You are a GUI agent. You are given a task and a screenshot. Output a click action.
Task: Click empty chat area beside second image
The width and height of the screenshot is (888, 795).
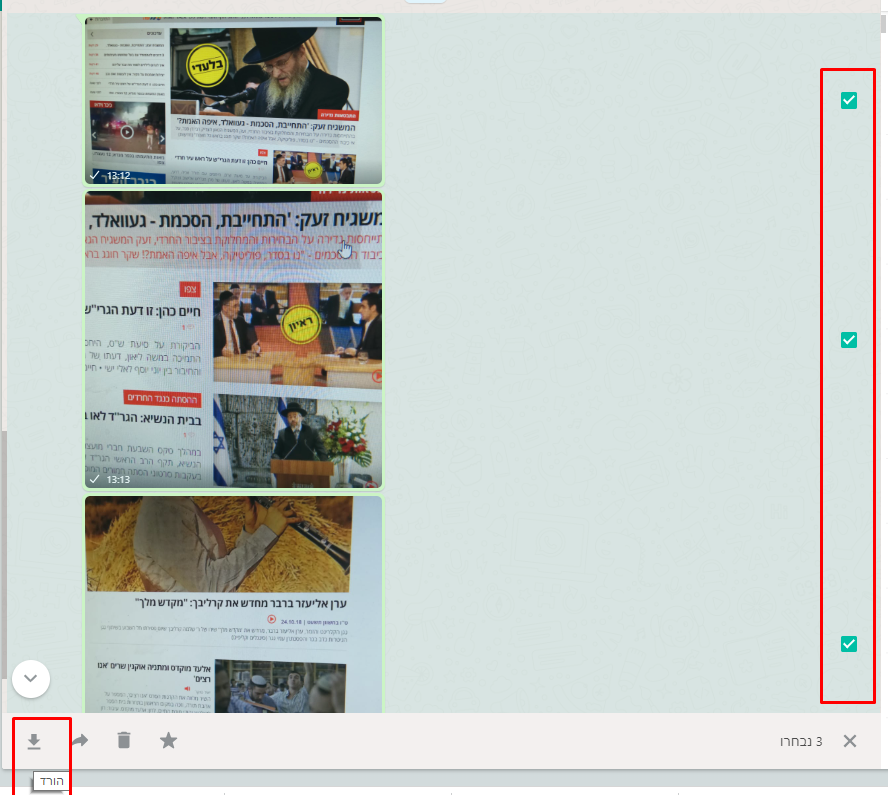(x=600, y=340)
